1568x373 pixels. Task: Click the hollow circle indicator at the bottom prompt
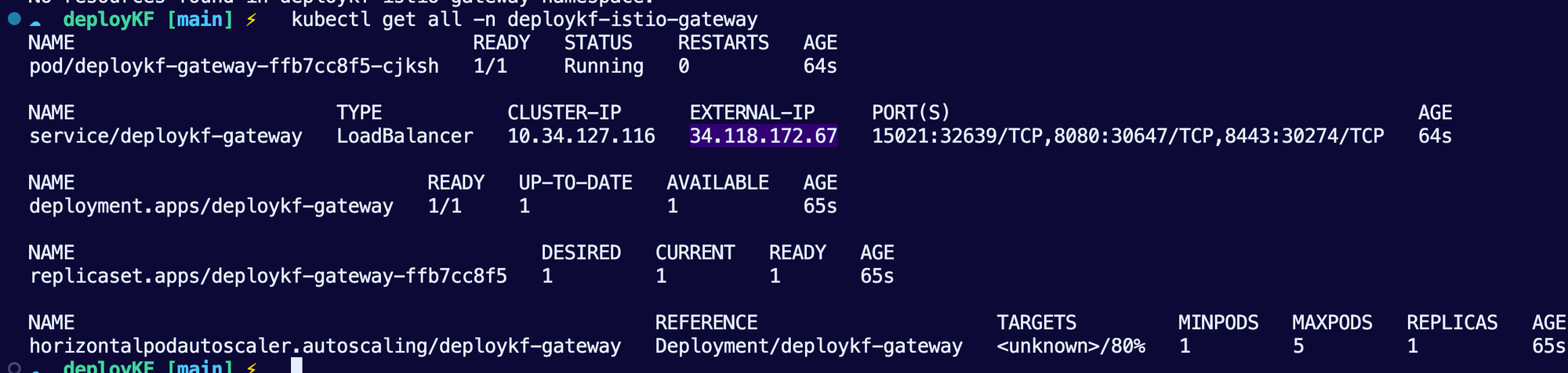[14, 367]
